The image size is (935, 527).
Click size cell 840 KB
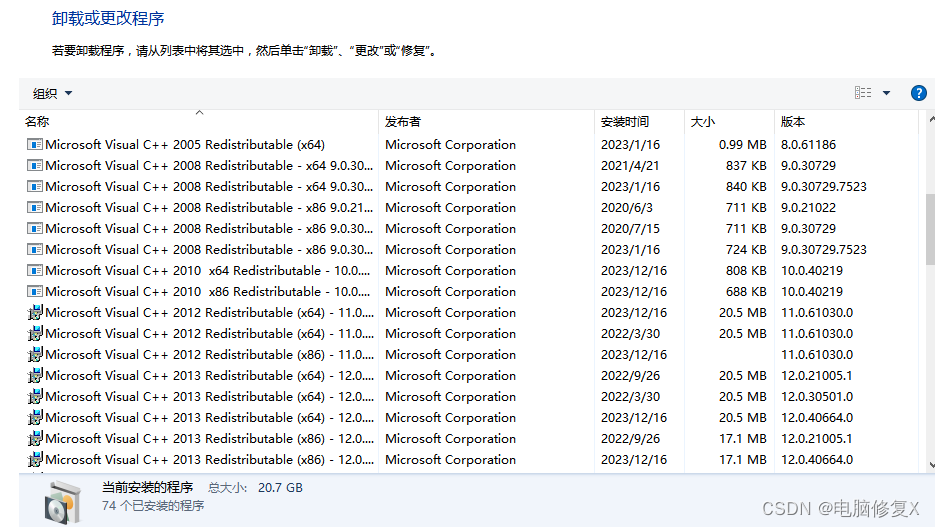coord(746,187)
